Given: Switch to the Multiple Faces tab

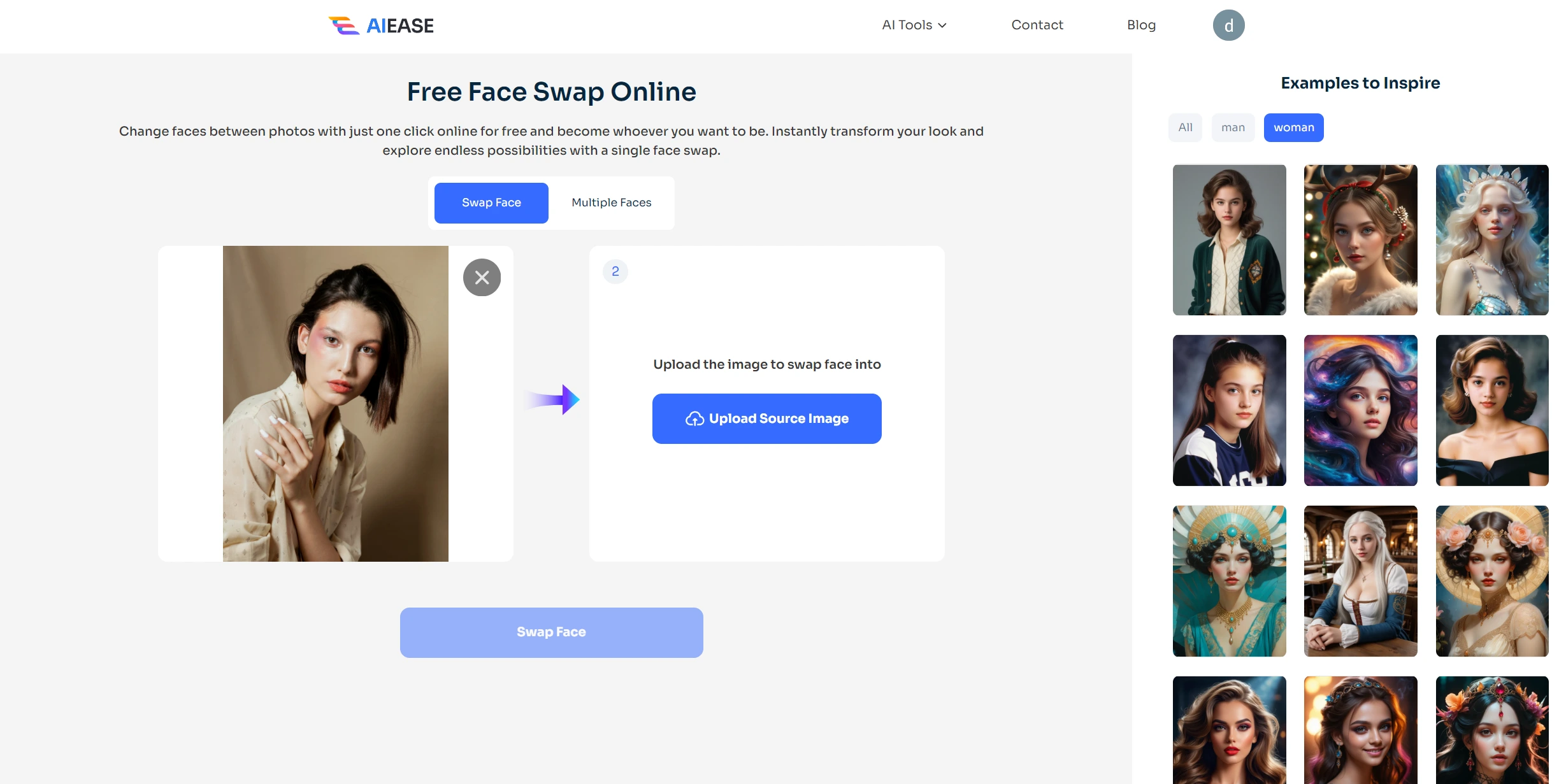Looking at the screenshot, I should coord(611,202).
